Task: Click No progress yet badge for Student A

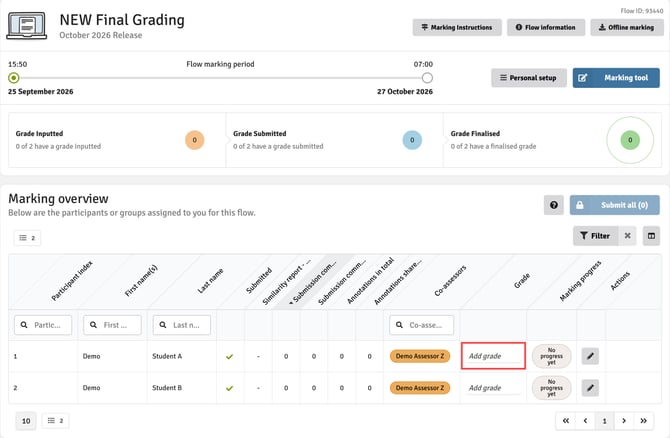Action: (x=551, y=356)
